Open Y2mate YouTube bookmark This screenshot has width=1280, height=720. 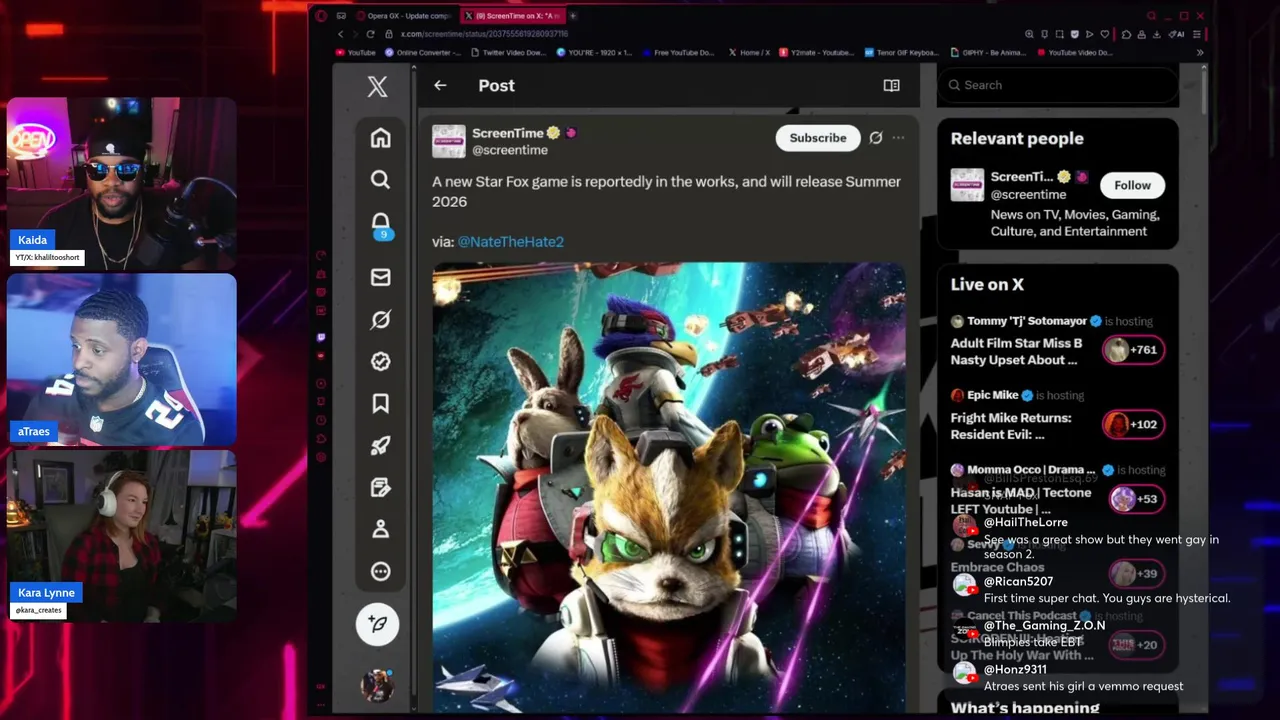point(816,52)
